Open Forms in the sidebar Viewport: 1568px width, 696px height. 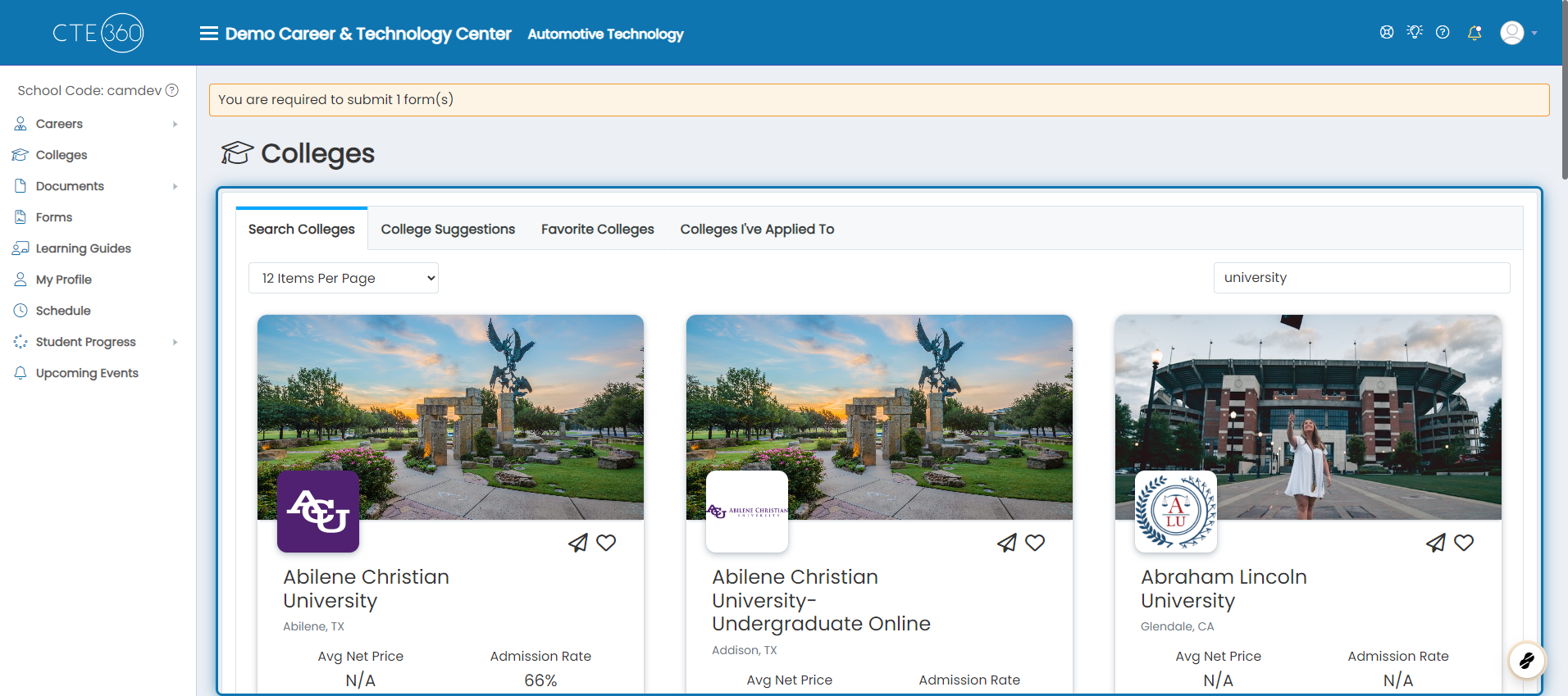tap(54, 217)
